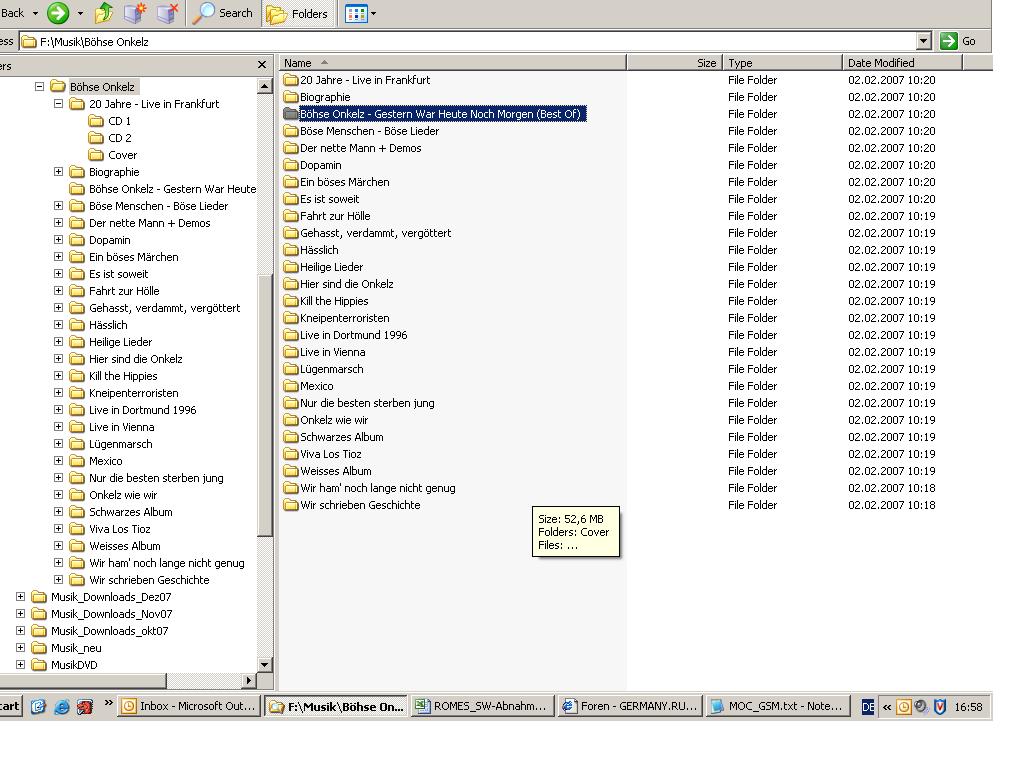The height and width of the screenshot is (768, 1024).
Task: Click Dopamin folder icon in file list
Action: pos(291,165)
